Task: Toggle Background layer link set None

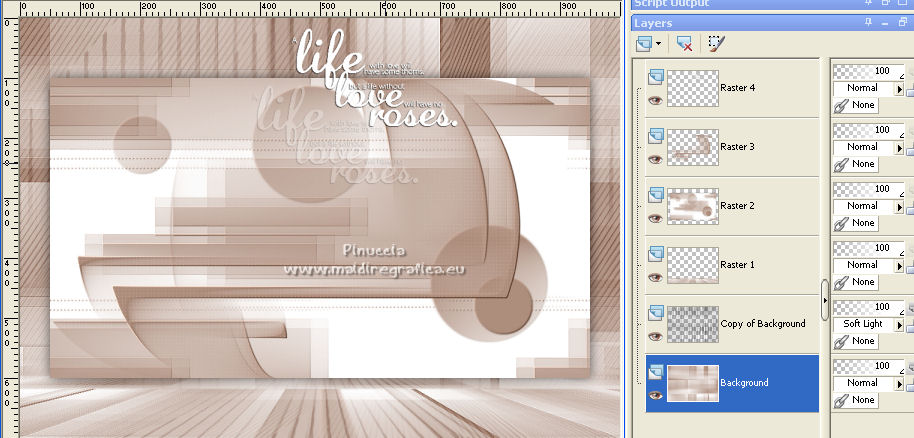Action: click(856, 400)
